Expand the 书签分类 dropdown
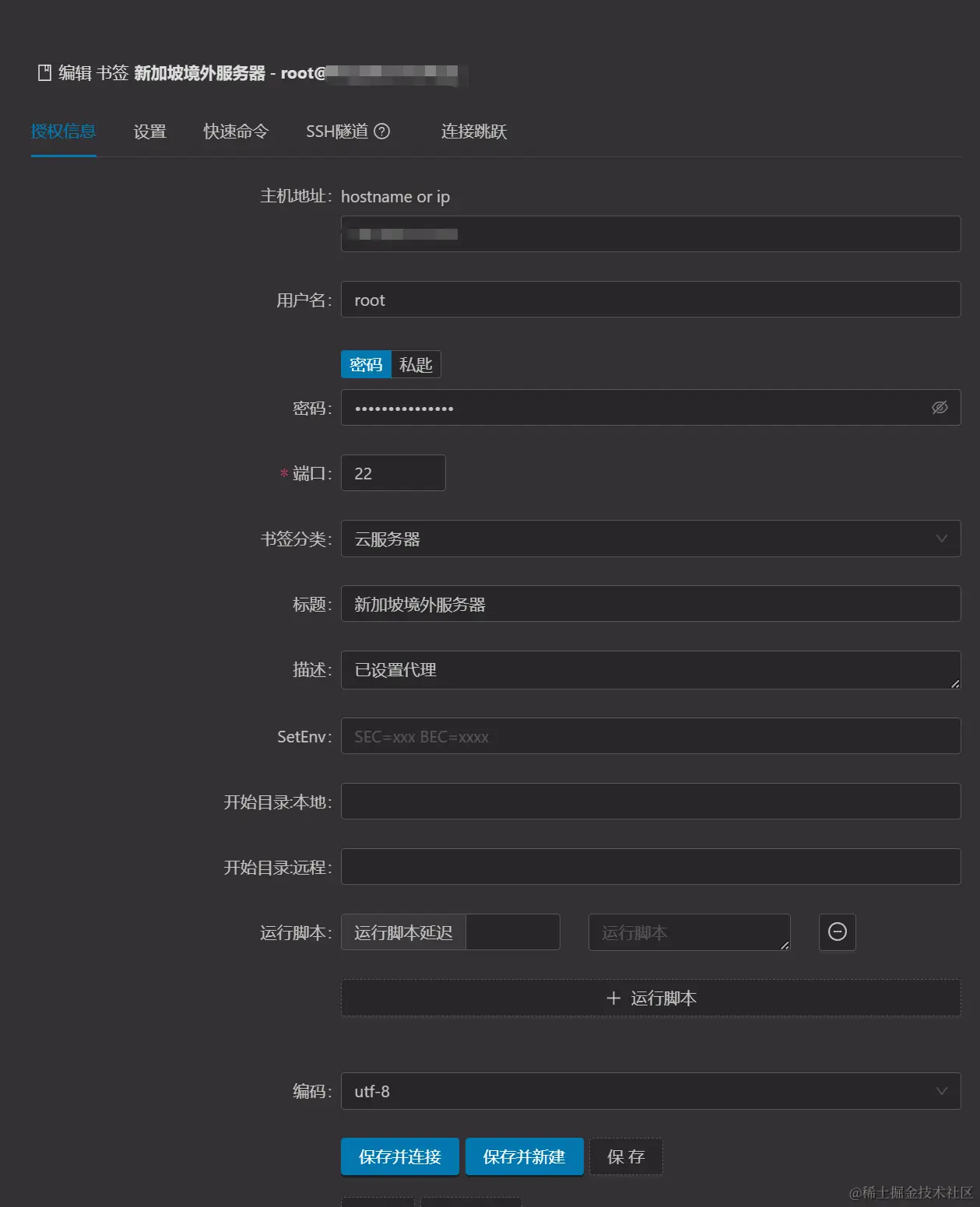 click(x=651, y=539)
